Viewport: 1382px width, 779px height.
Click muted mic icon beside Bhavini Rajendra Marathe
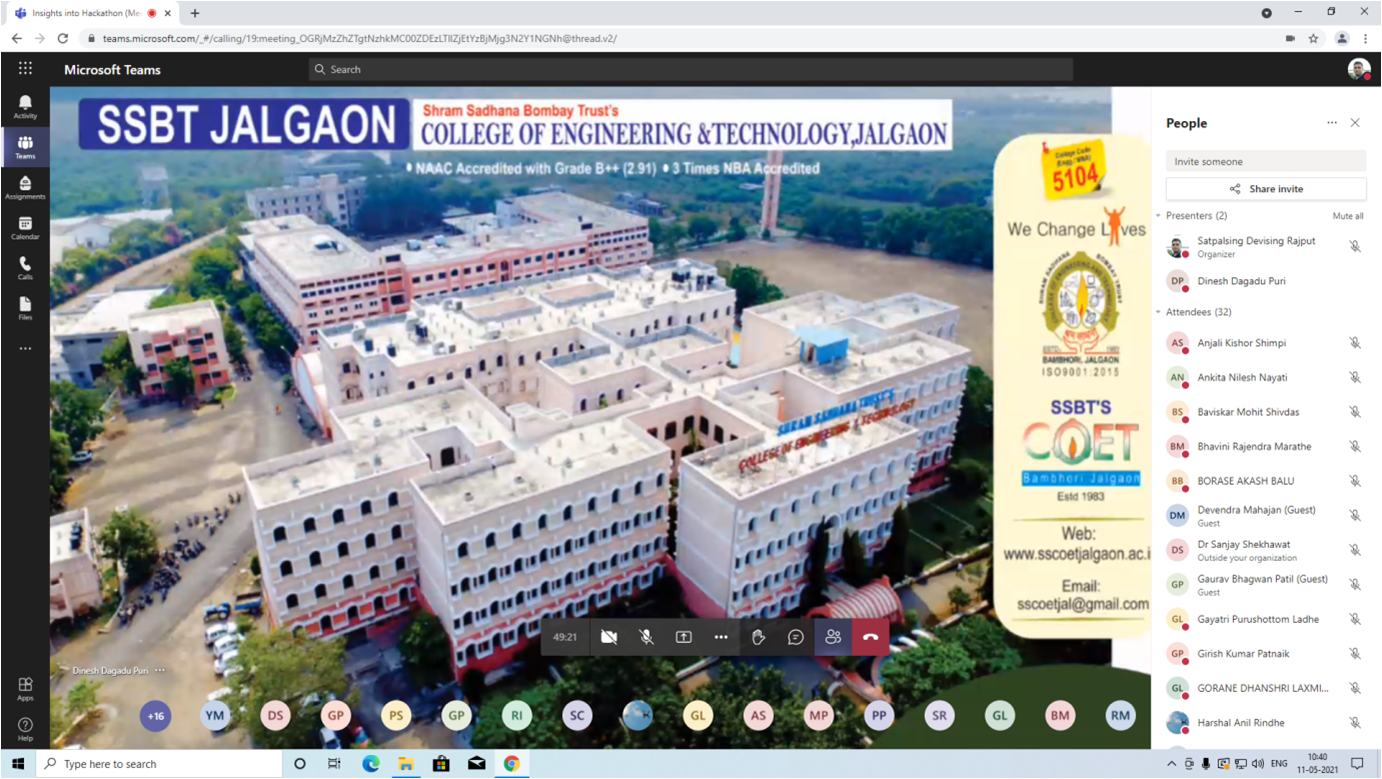[1355, 446]
